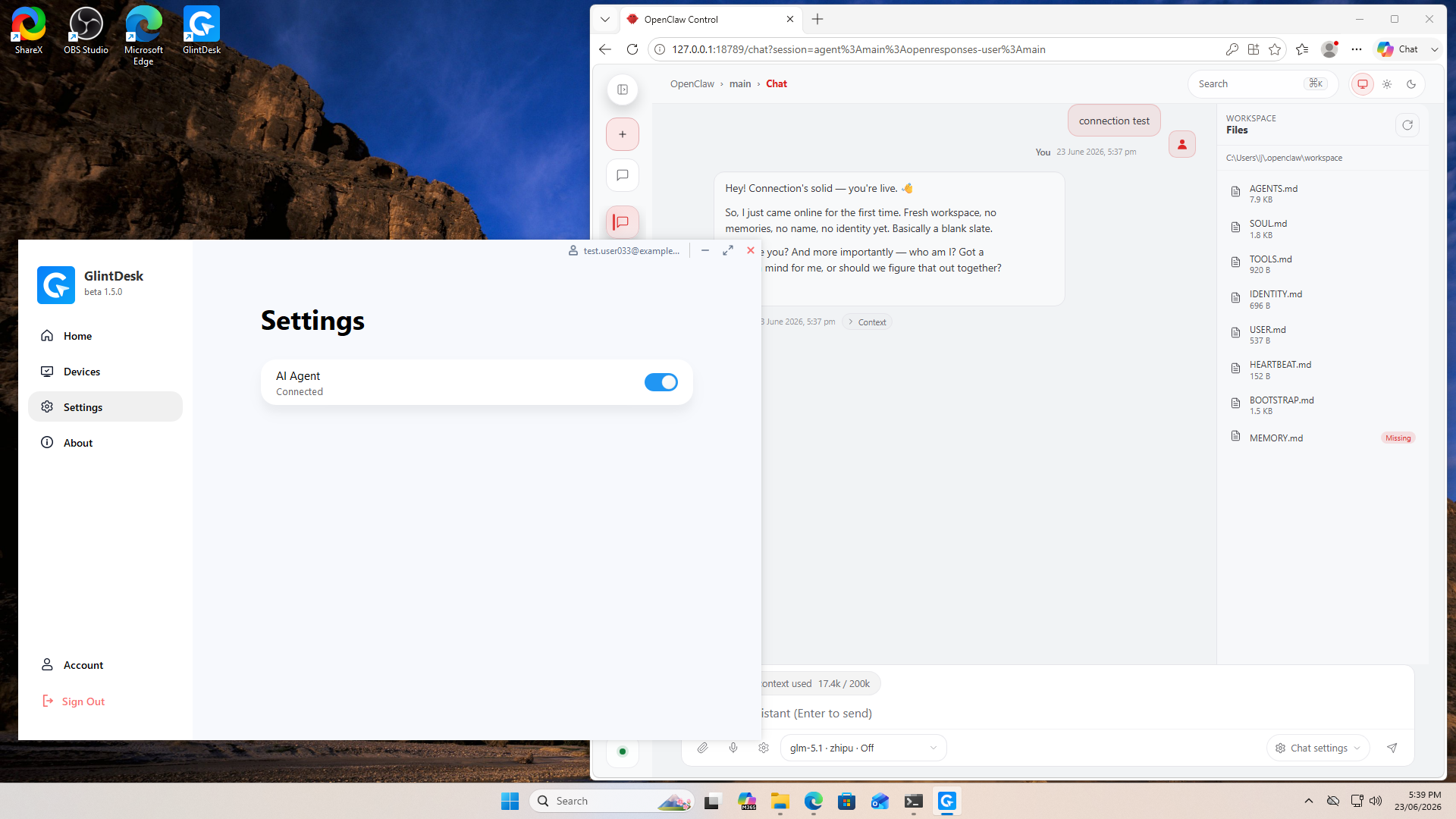The image size is (1456, 819).
Task: Open About page in GlintDesk
Action: coord(105,443)
